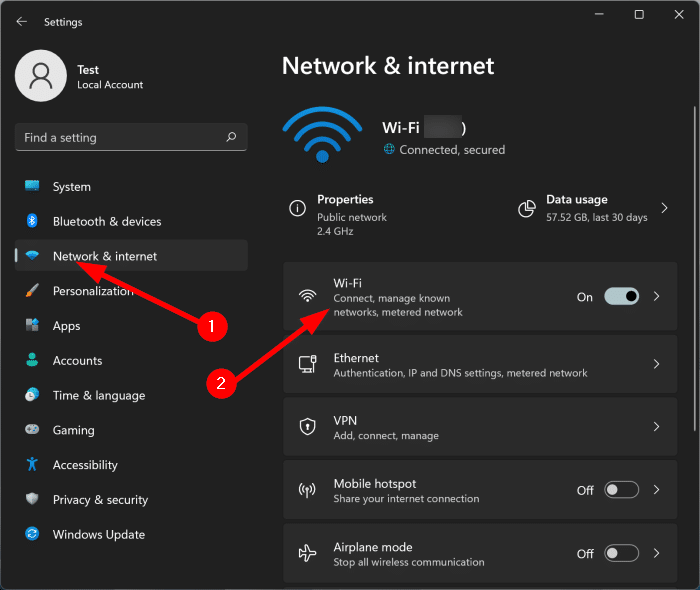
Task: Click the Personalization paintbrush icon
Action: (32, 290)
